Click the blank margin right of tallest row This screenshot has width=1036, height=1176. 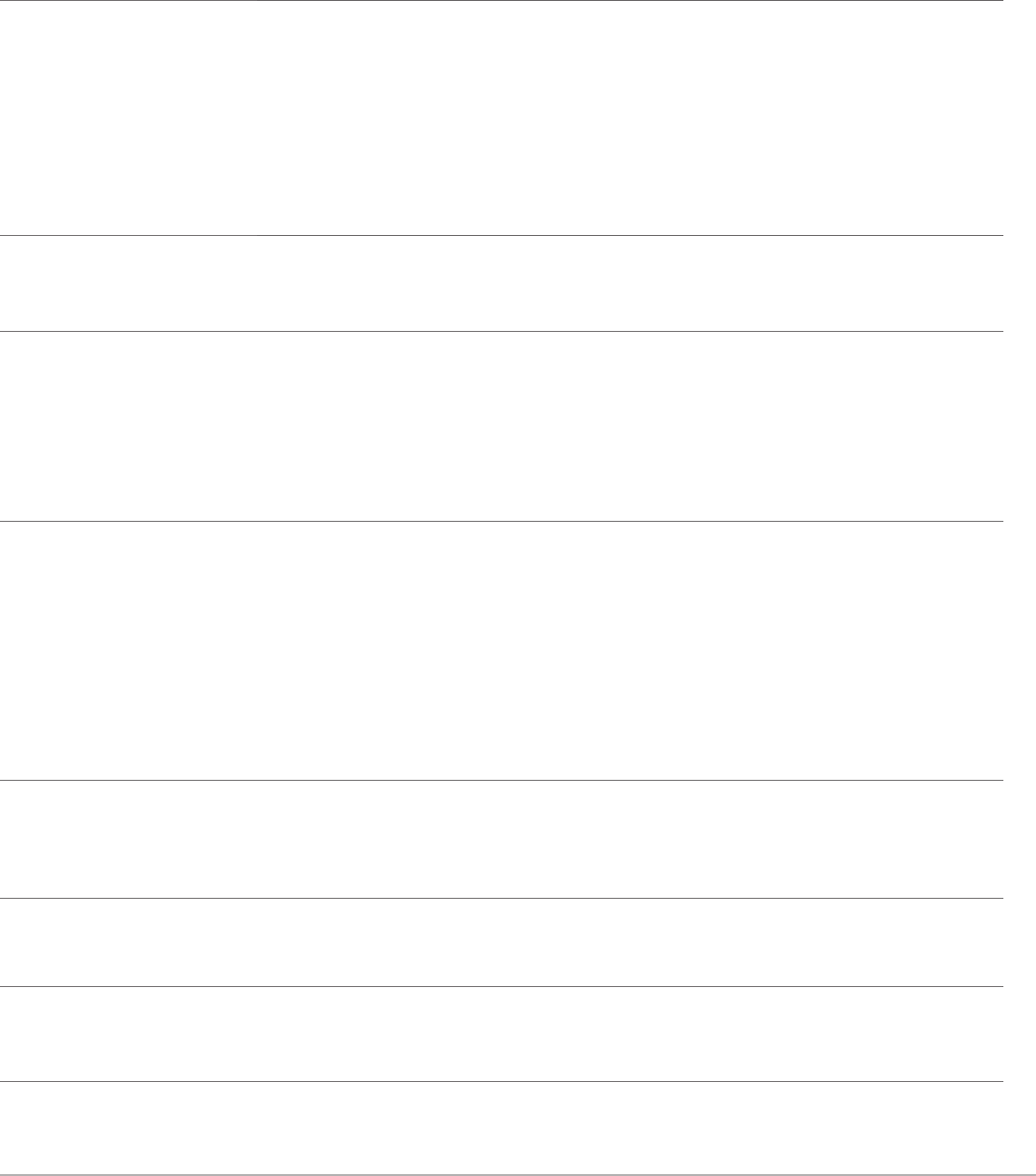1020,650
